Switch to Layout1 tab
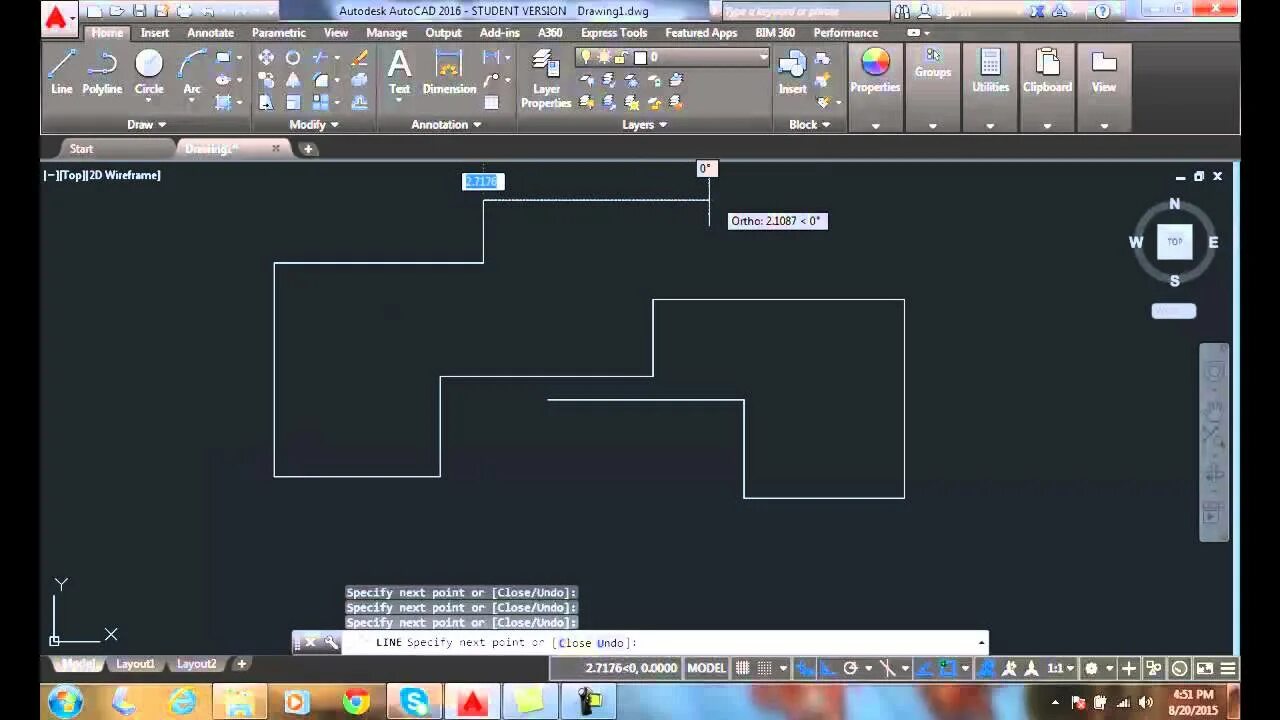Viewport: 1280px width, 720px height. (135, 664)
